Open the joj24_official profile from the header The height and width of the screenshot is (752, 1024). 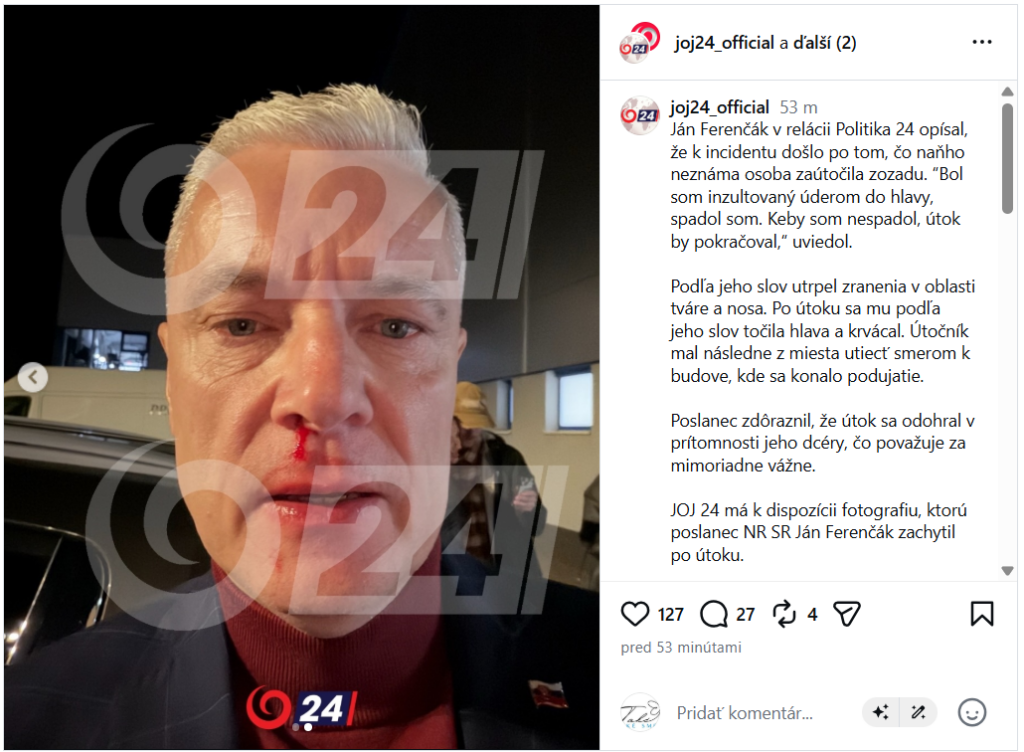pos(724,43)
